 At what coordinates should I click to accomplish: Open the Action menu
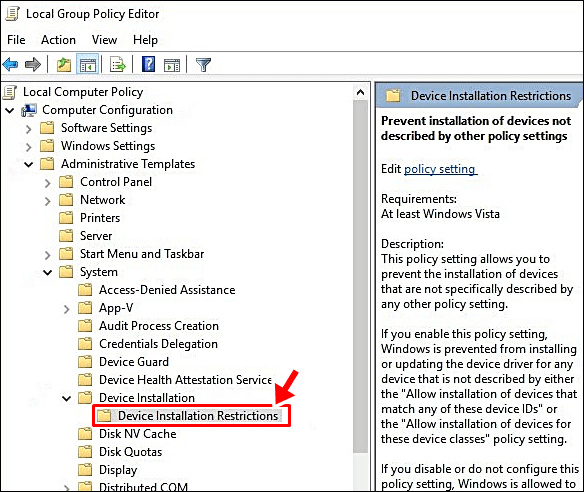[58, 40]
